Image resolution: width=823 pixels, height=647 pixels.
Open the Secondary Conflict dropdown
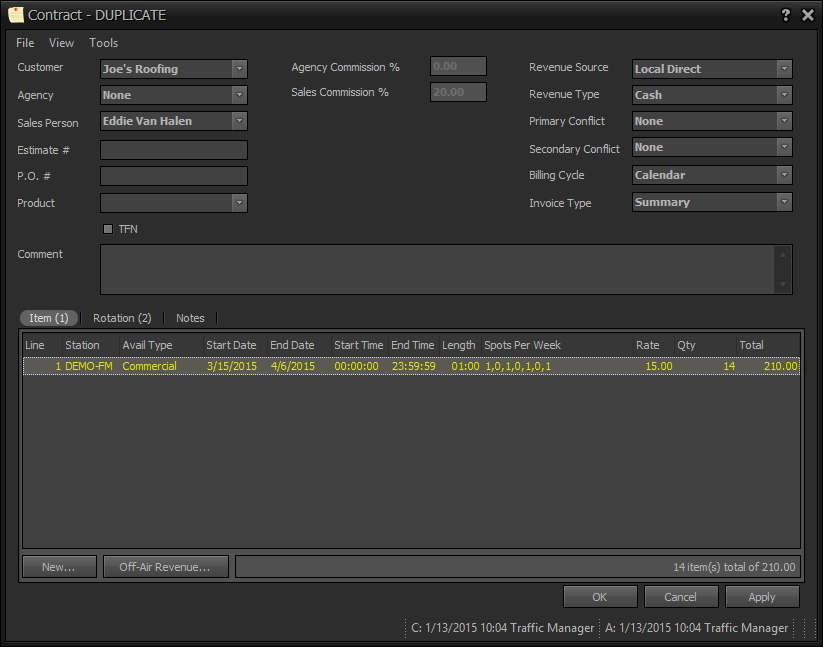(784, 147)
